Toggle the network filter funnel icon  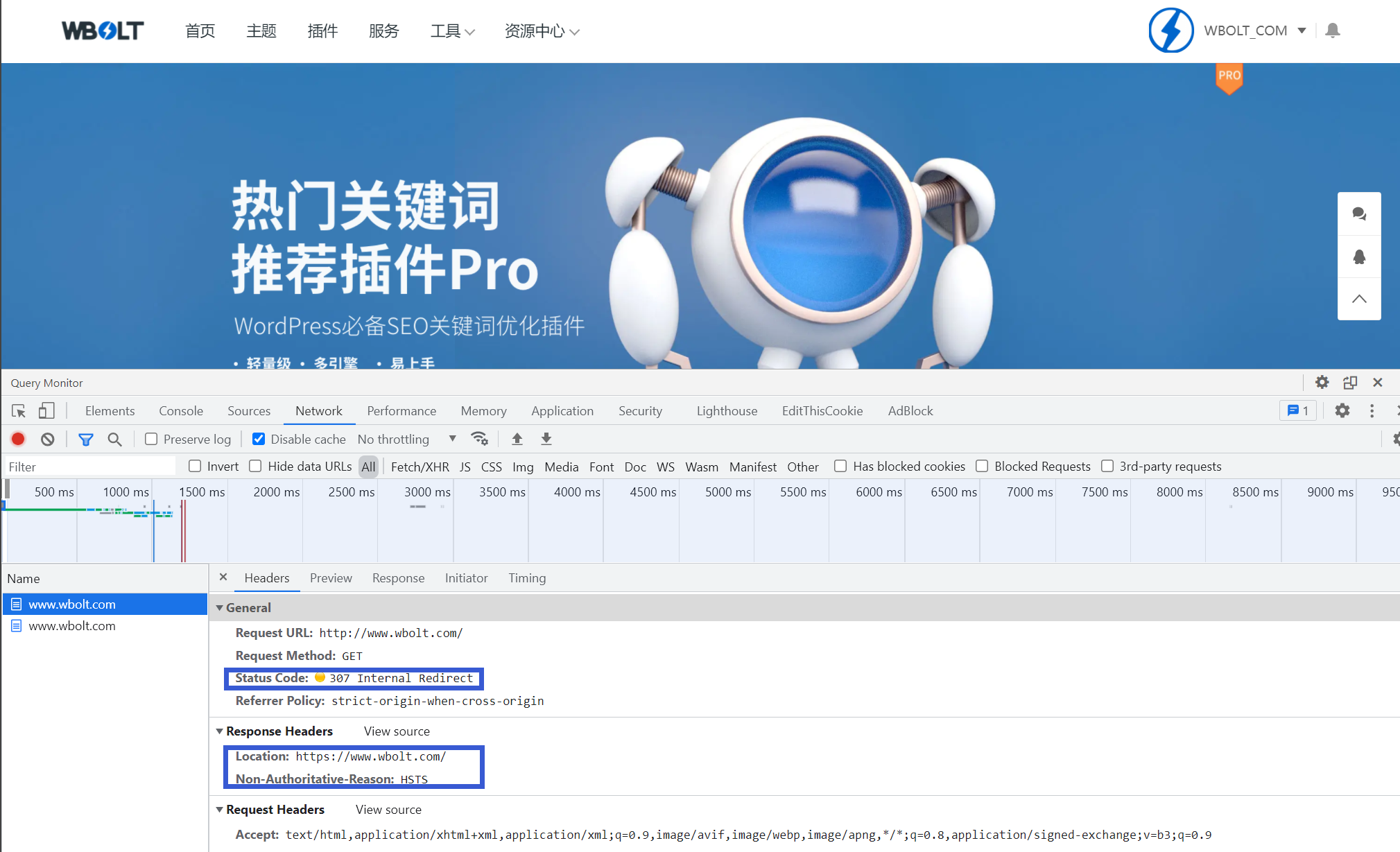(86, 439)
